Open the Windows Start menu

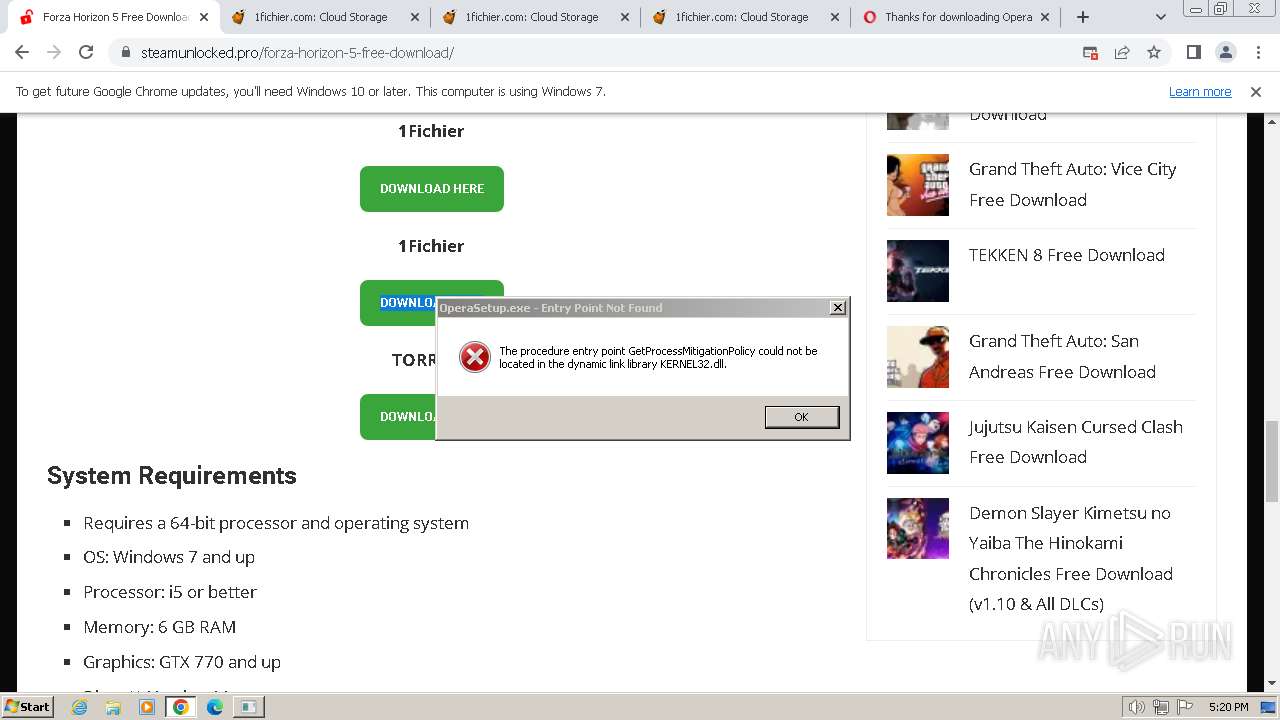27,706
